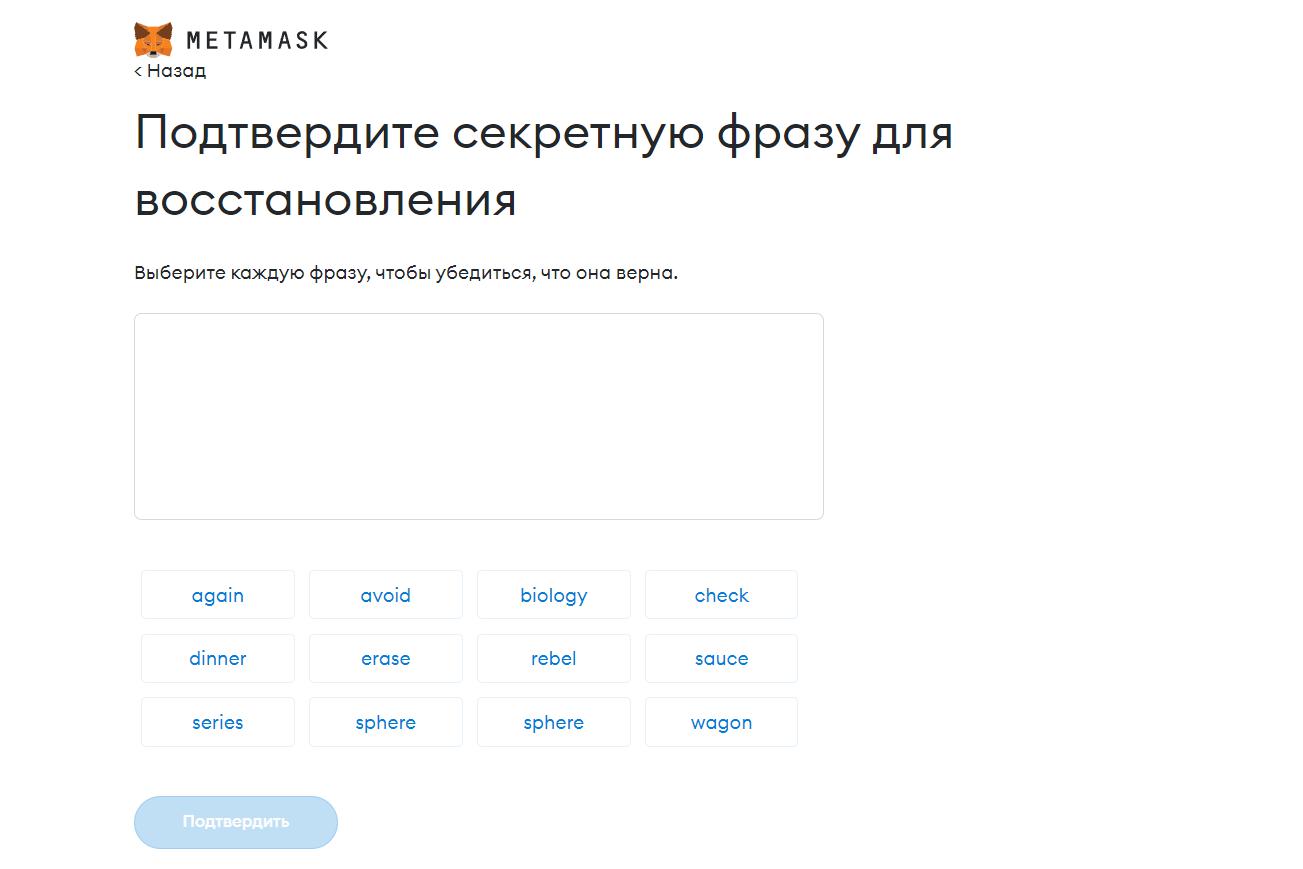Screen dimensions: 1303x869
Task: Click the empty seed phrase area
Action: point(478,416)
